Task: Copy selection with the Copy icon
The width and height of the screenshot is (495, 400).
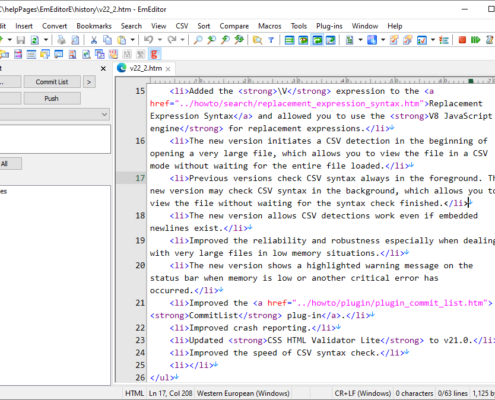Action: [107, 40]
